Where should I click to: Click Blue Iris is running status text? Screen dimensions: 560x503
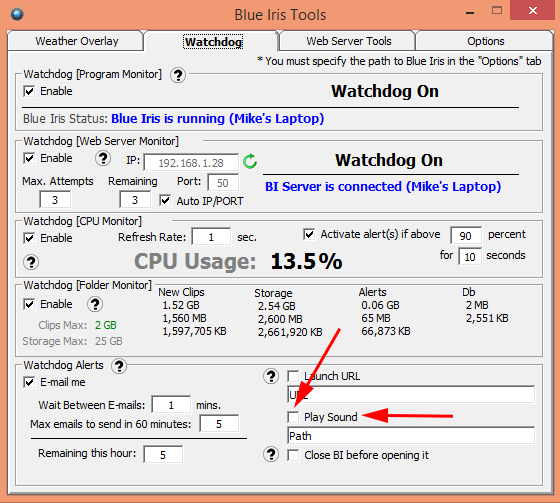pos(218,118)
